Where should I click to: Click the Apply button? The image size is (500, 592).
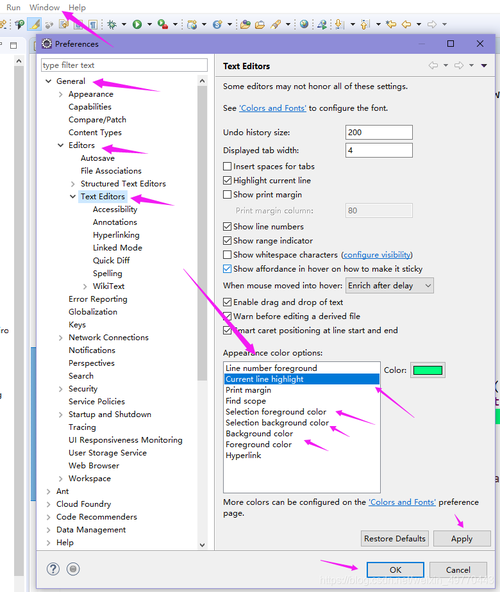(461, 538)
